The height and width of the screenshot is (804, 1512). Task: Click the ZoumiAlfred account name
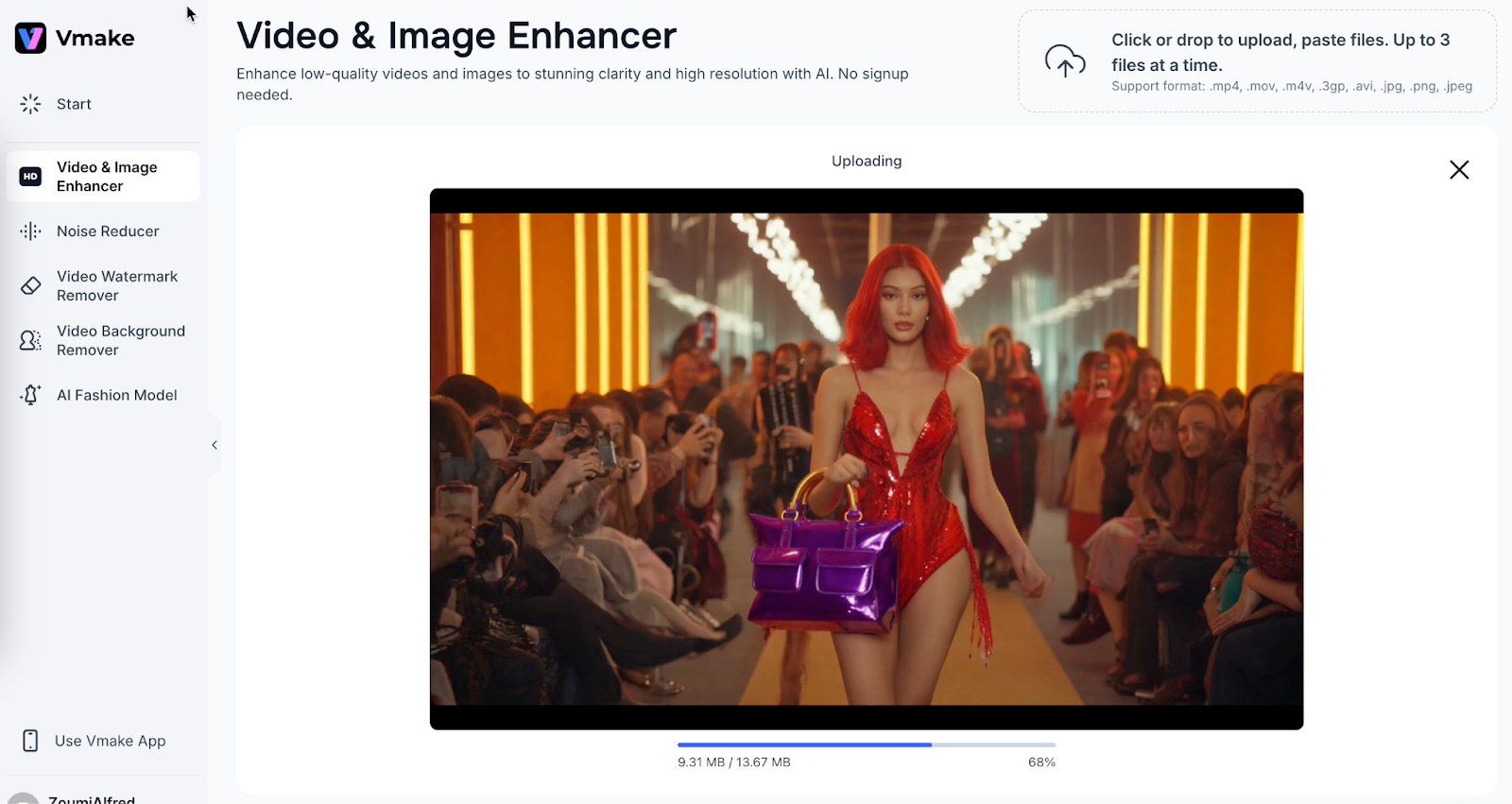coord(92,799)
